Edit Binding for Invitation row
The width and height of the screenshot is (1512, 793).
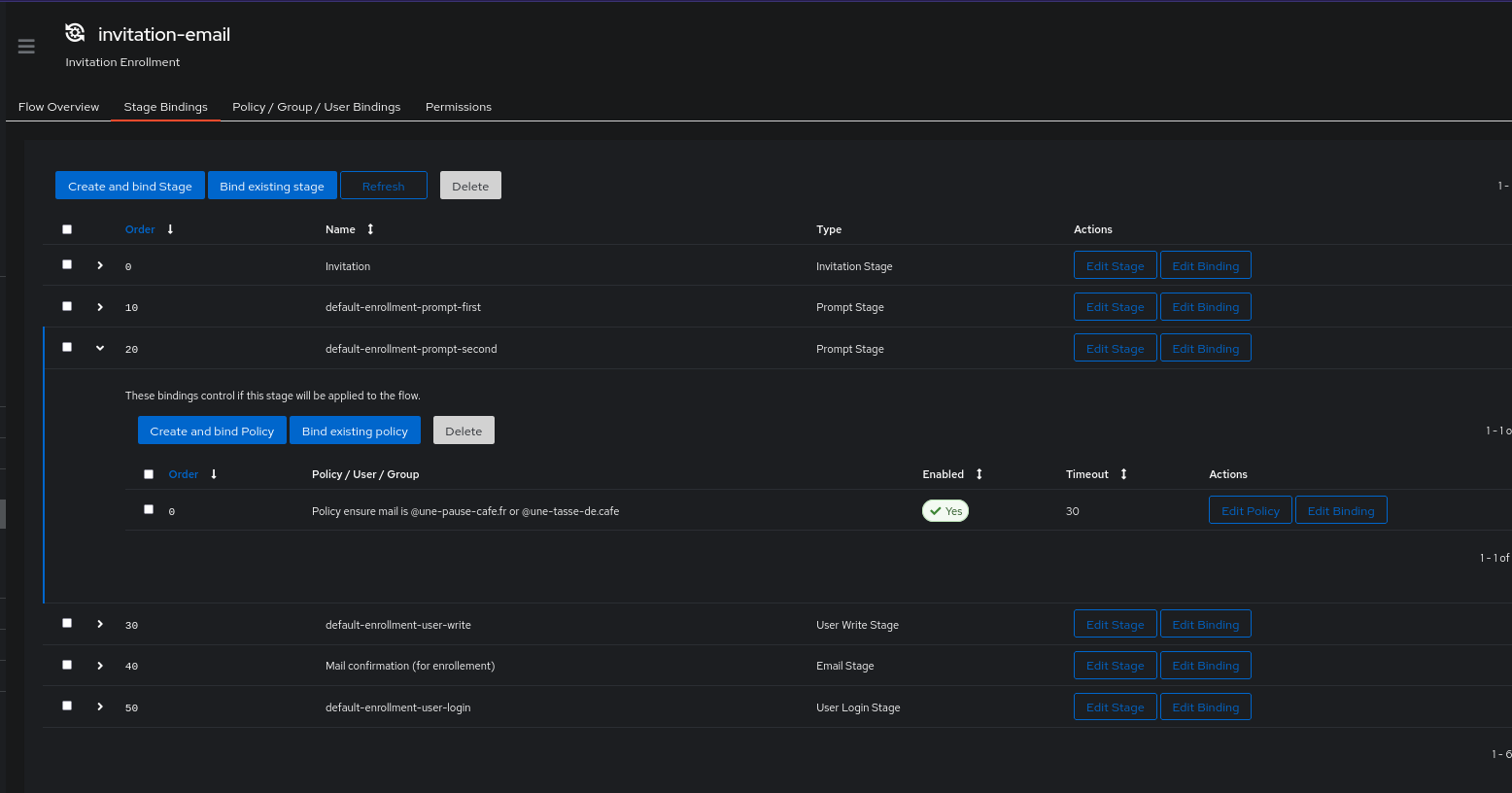tap(1206, 265)
